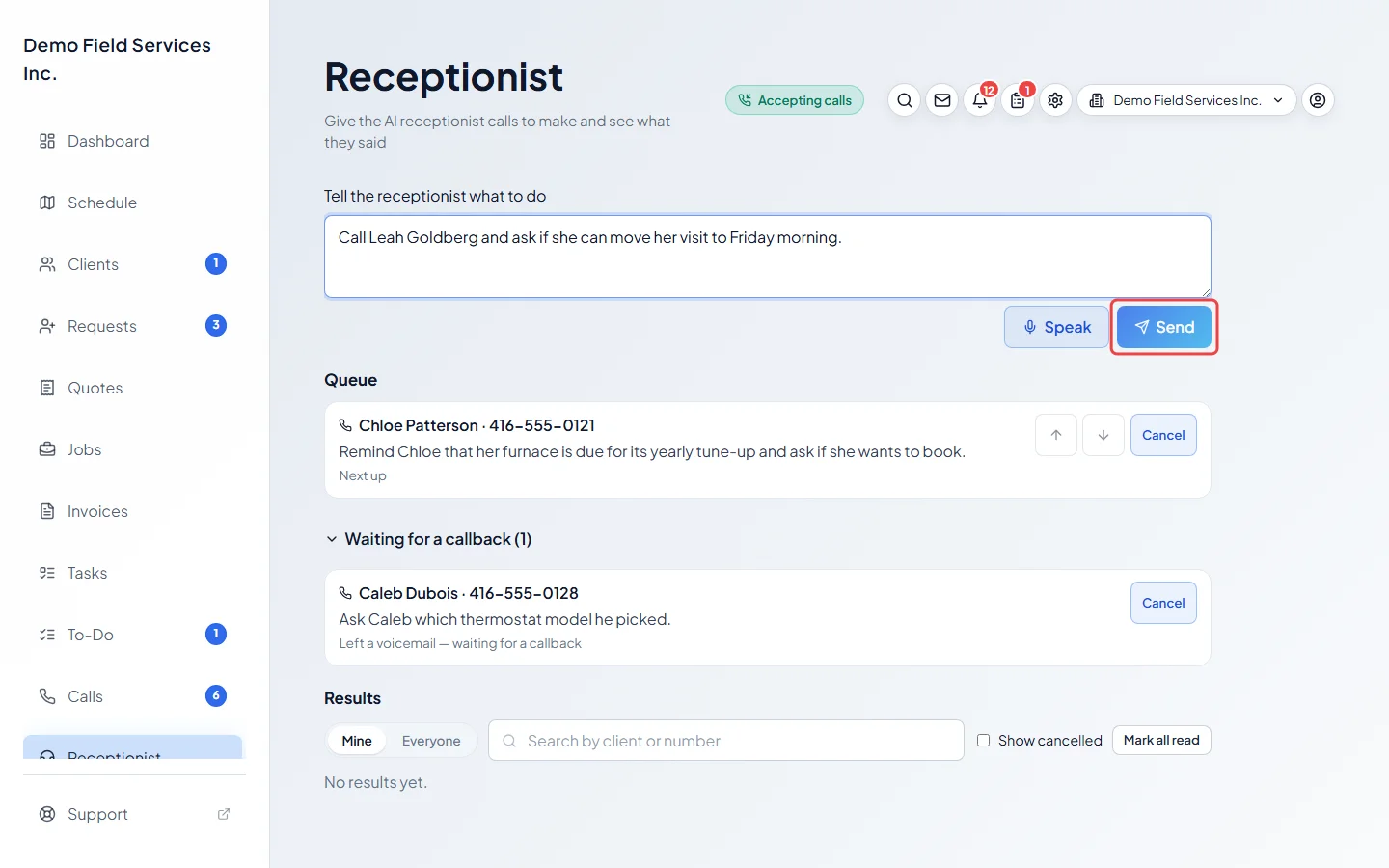This screenshot has height=868, width=1389.
Task: Select the Mine results filter
Action: 357,741
